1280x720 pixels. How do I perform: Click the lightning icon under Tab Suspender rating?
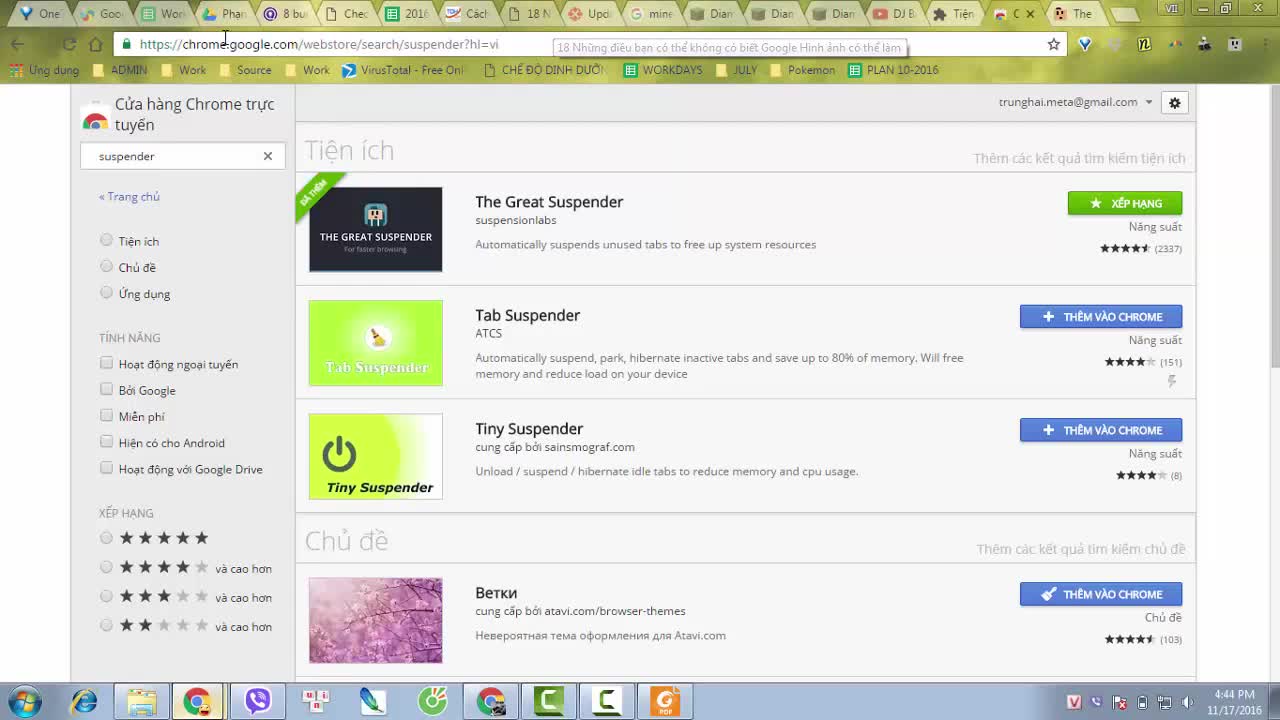(x=1172, y=381)
